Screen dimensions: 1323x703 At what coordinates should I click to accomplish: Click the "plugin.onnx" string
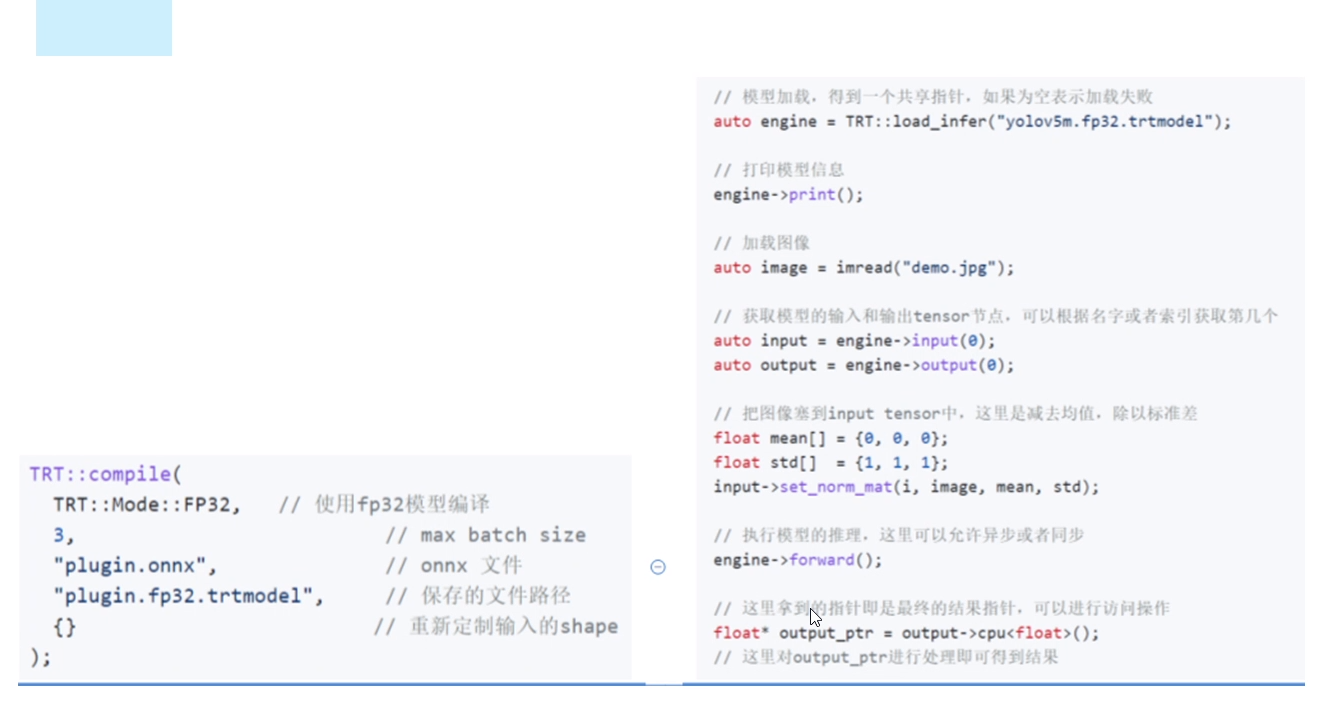tap(135, 566)
